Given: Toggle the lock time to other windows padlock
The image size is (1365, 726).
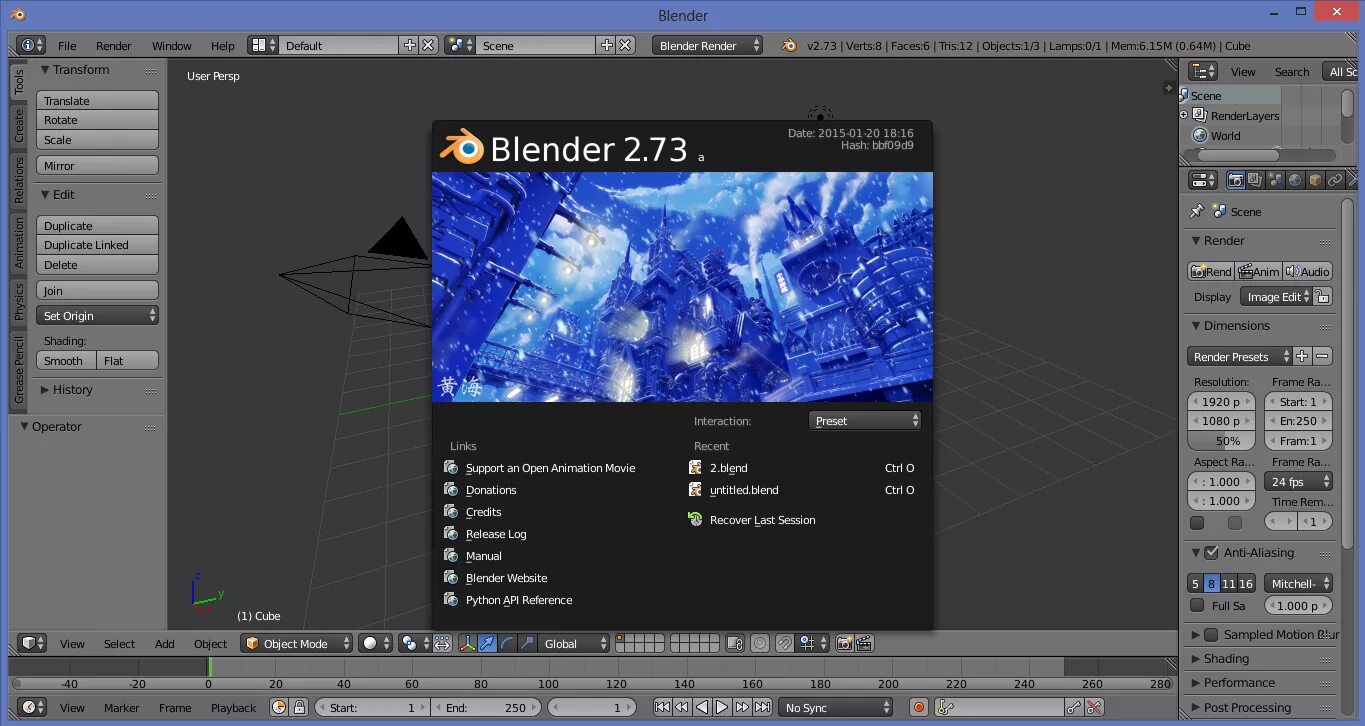Looking at the screenshot, I should pos(299,707).
